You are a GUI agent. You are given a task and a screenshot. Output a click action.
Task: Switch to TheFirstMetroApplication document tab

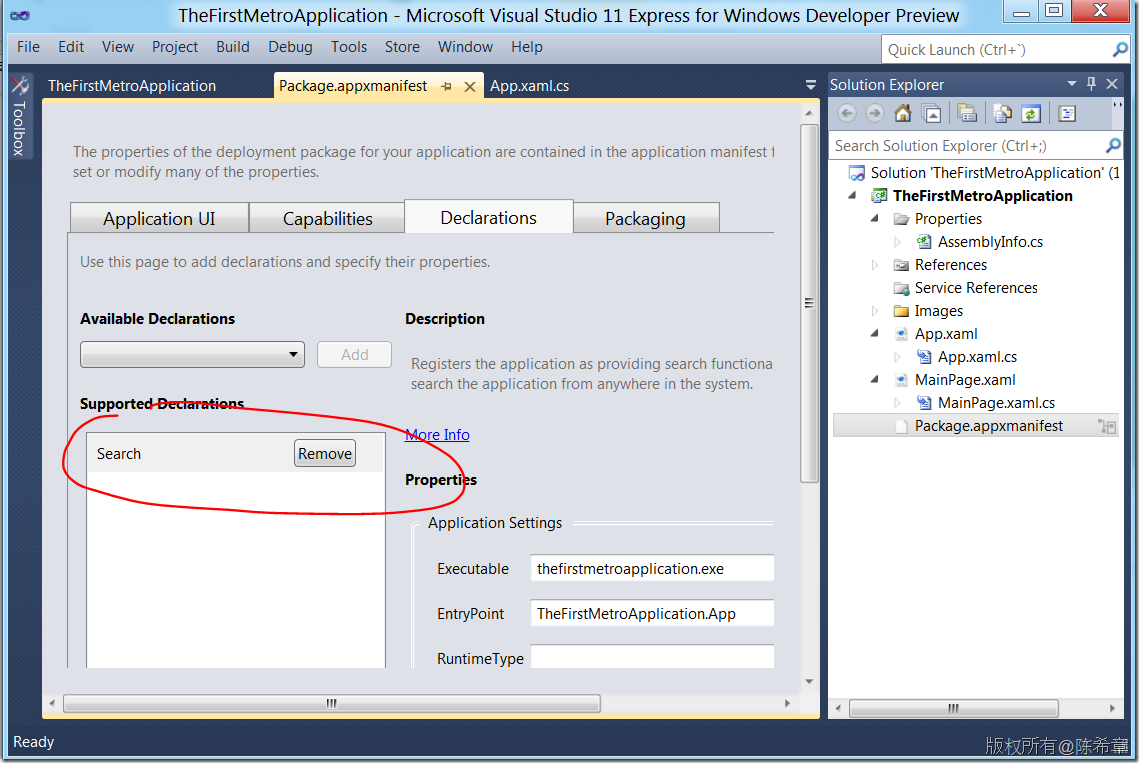point(132,86)
